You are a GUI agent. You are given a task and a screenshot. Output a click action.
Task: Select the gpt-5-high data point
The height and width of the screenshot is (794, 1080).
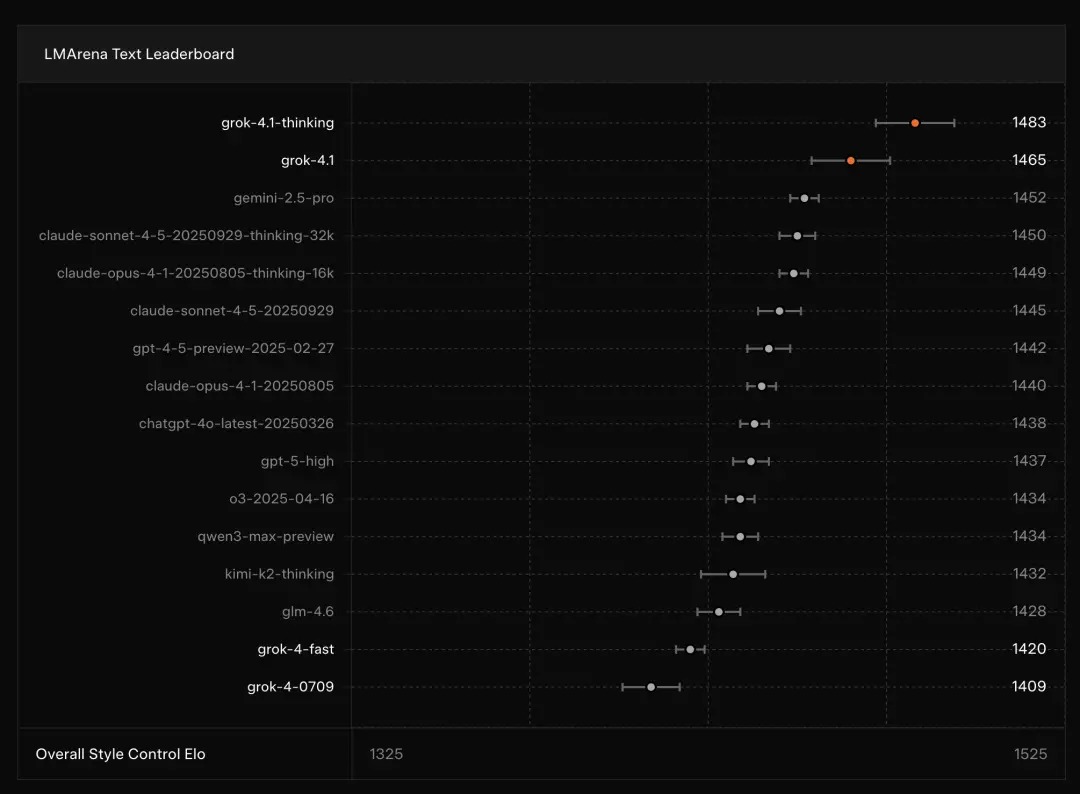tap(749, 461)
